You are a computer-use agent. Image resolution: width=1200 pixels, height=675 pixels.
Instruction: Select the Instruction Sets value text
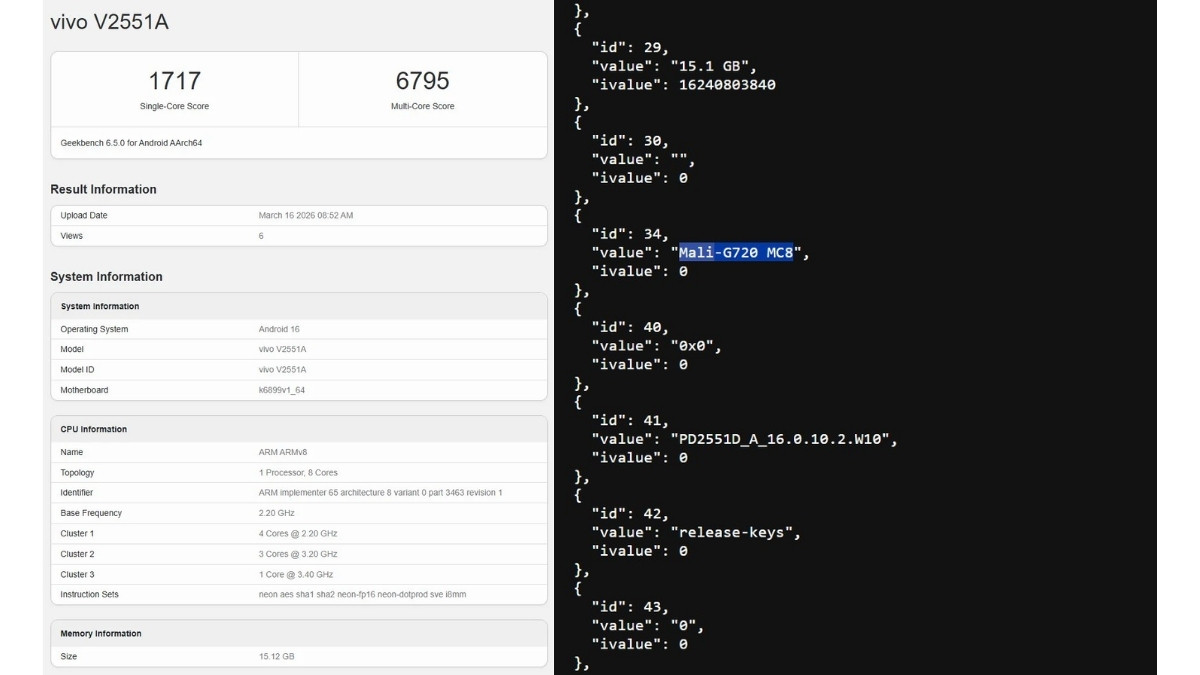point(362,595)
